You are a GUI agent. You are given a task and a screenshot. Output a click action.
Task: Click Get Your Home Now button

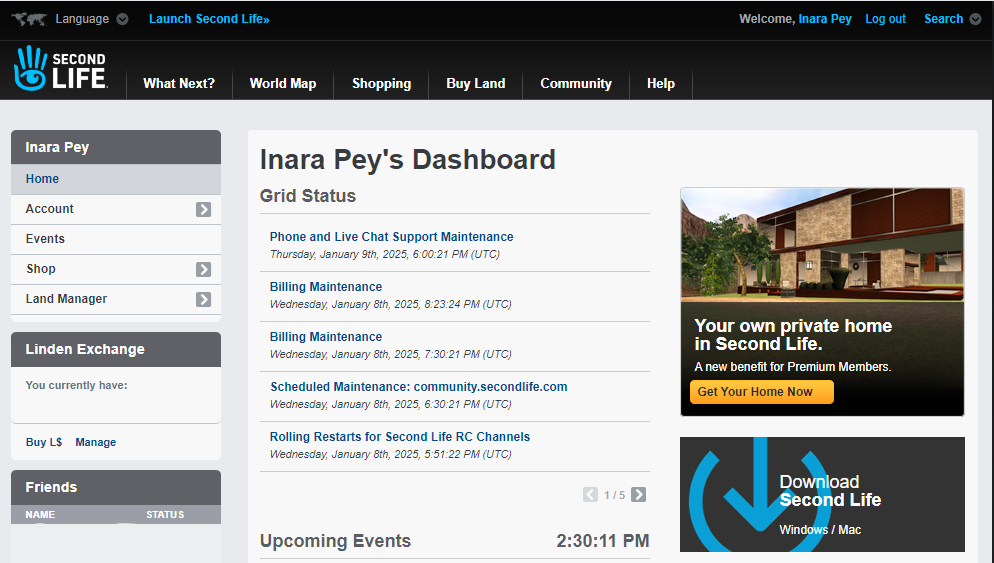click(761, 392)
